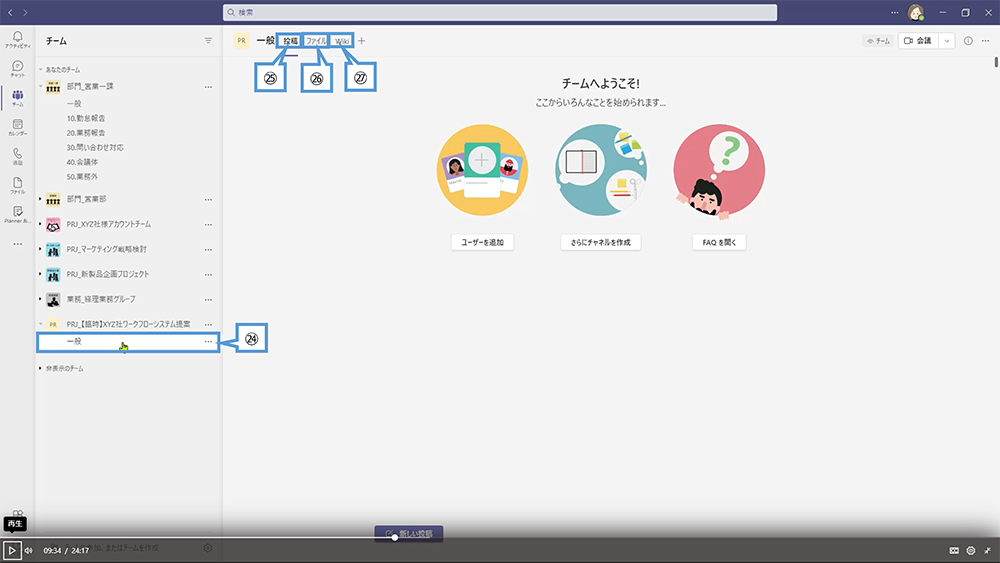Expand the 部門_営業部 team
This screenshot has width=1000, height=563.
pos(40,199)
